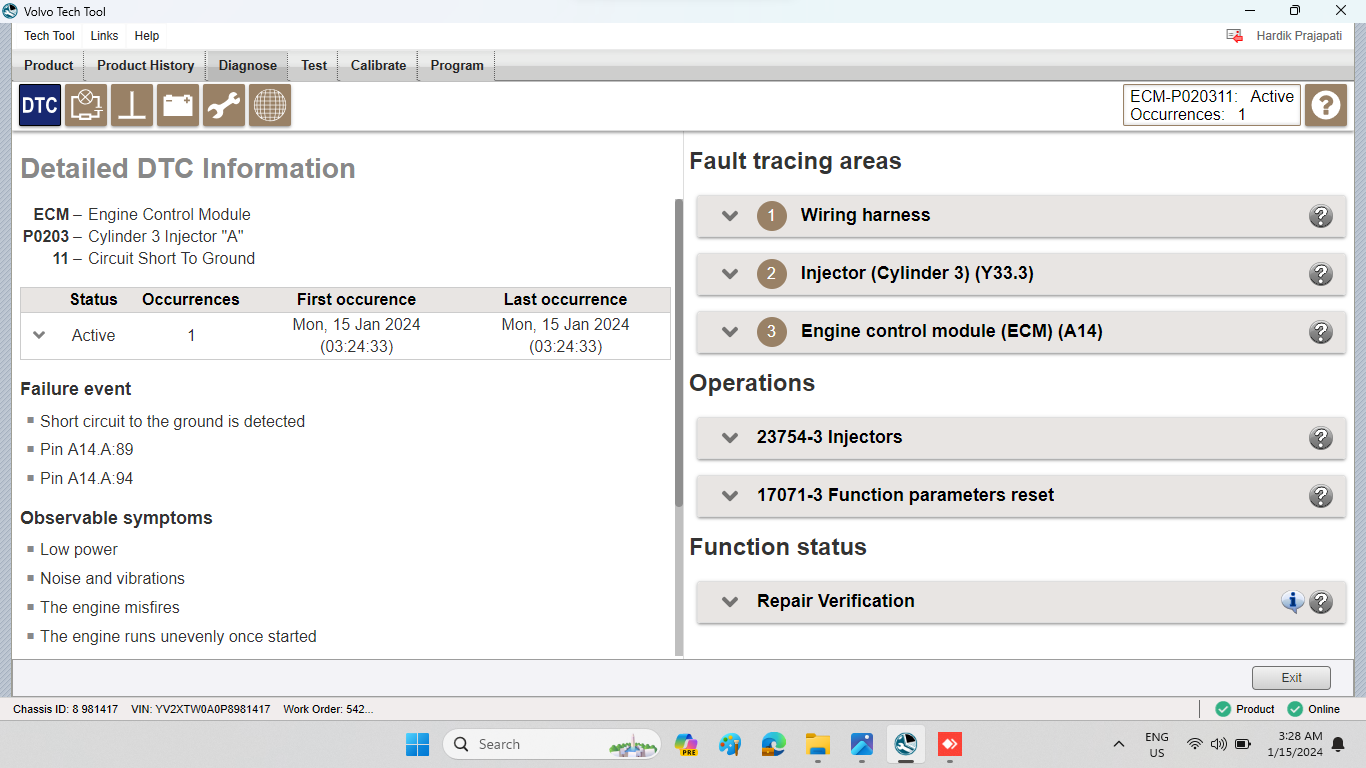The image size is (1366, 768).
Task: Open the wrench tool icon
Action: (224, 105)
